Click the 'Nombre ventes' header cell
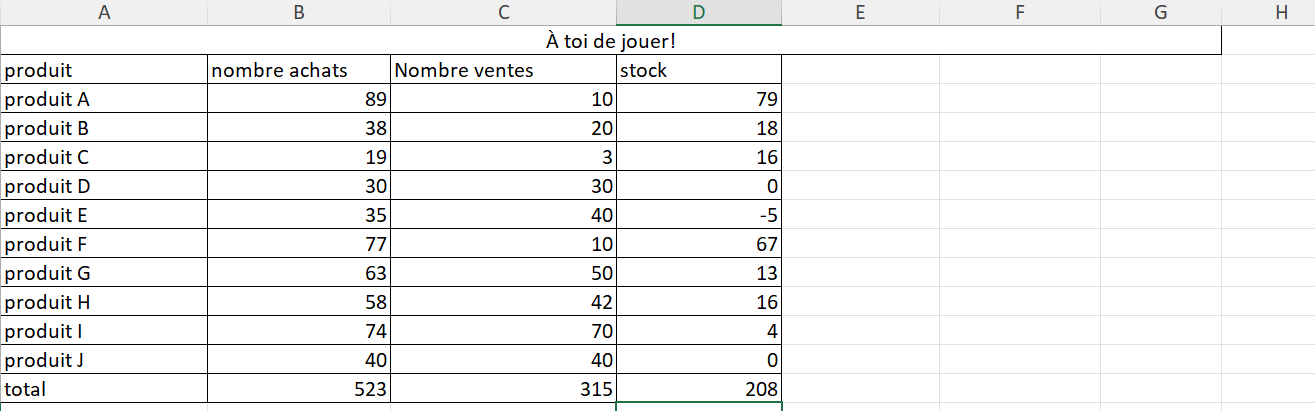 pyautogui.click(x=504, y=71)
